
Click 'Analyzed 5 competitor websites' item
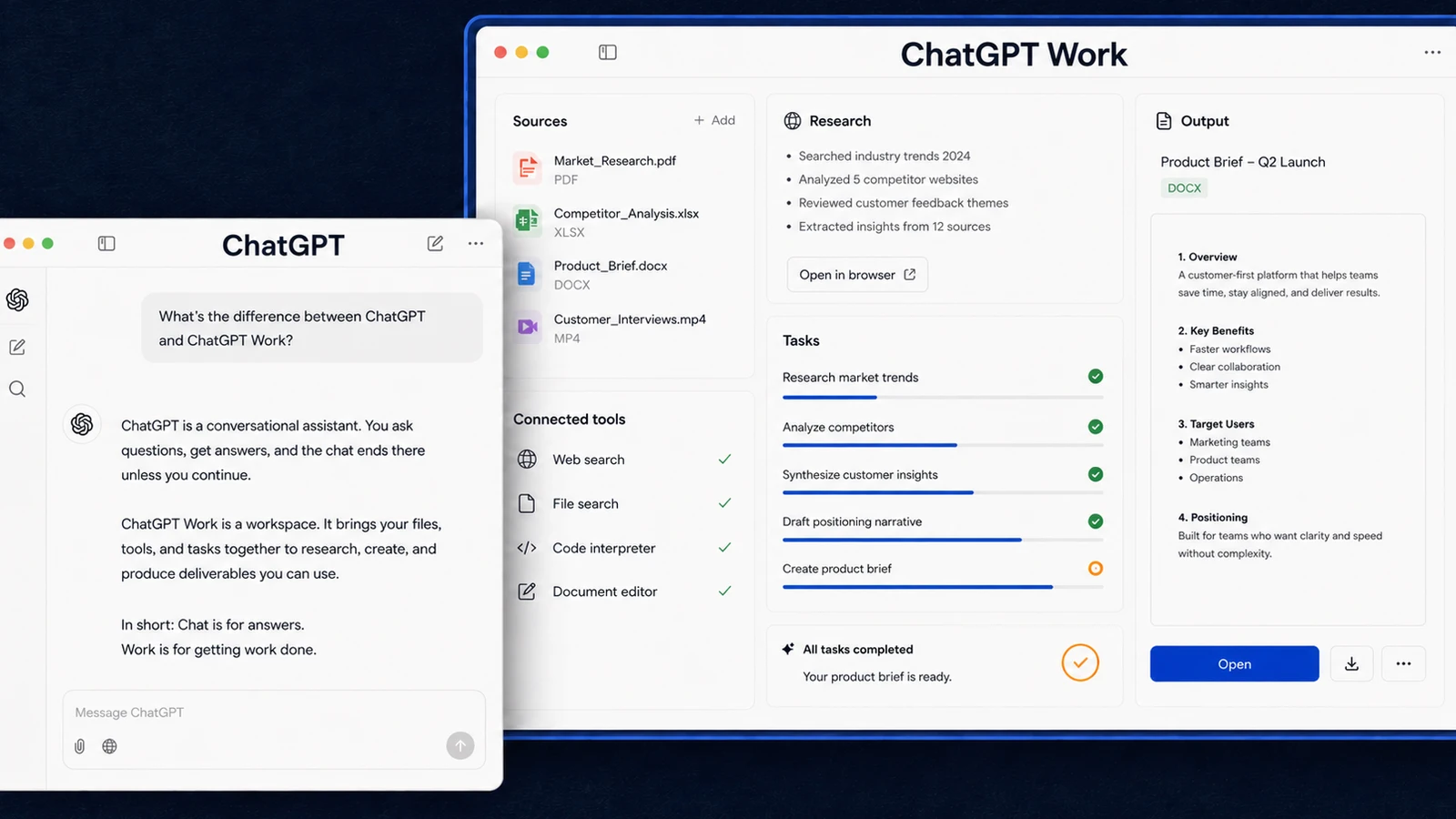888,180
